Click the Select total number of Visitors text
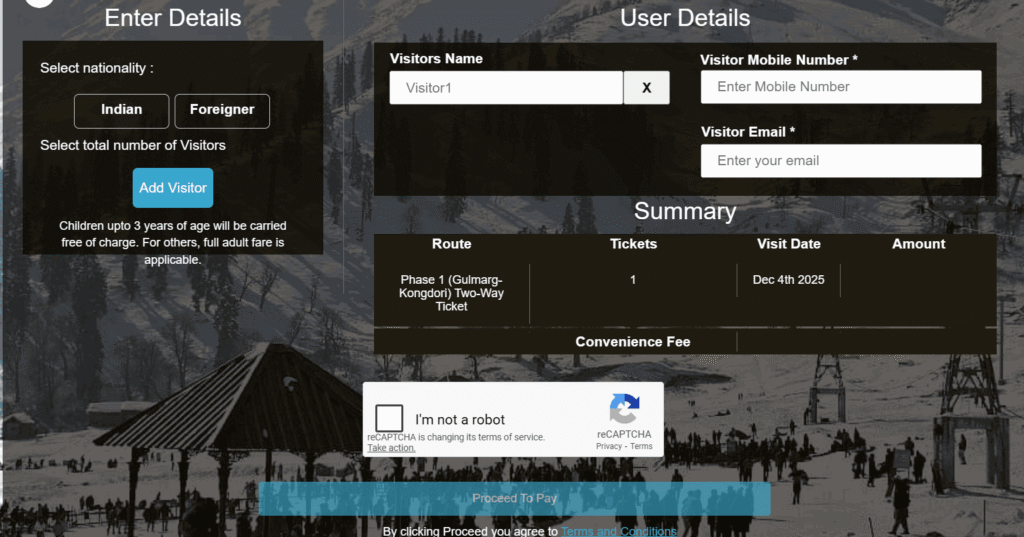The height and width of the screenshot is (537, 1024). coord(133,145)
